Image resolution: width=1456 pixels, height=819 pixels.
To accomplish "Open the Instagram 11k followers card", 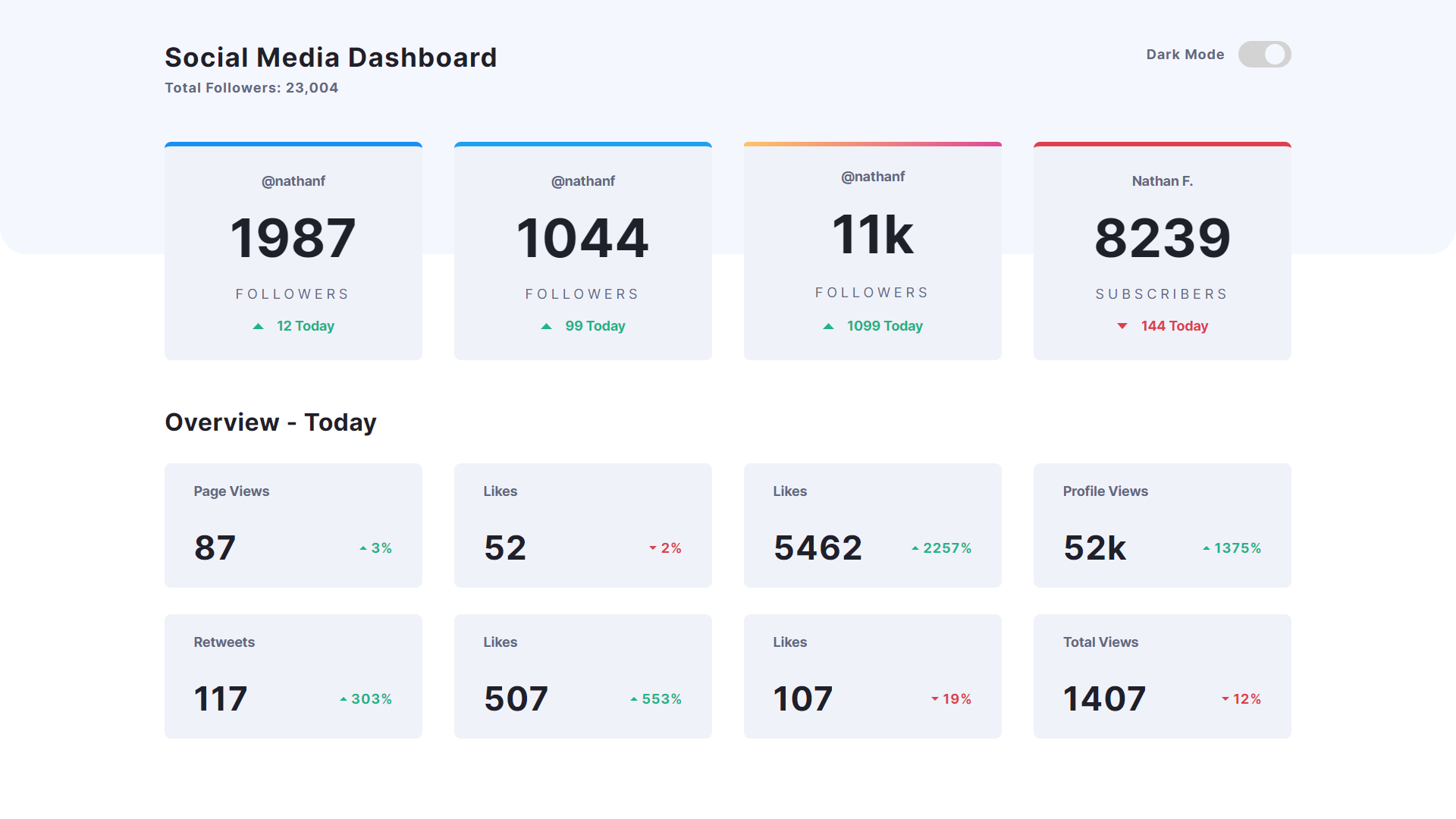I will [872, 250].
